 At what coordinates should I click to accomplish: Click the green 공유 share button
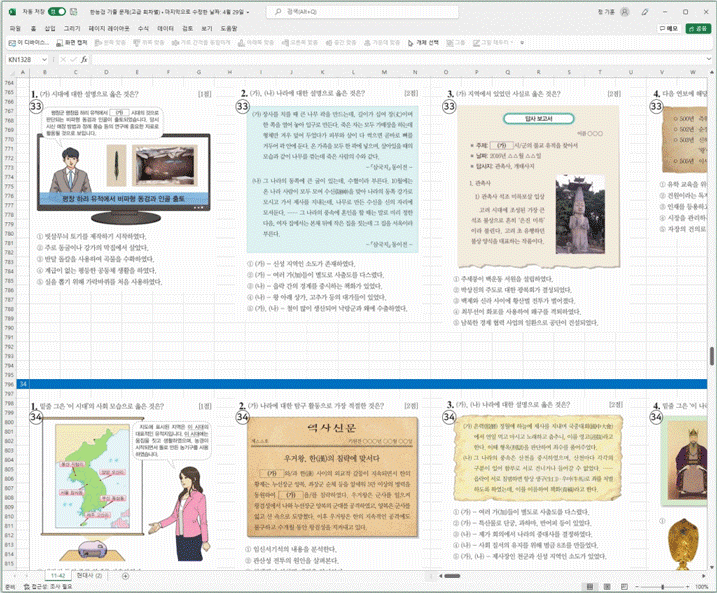[698, 28]
